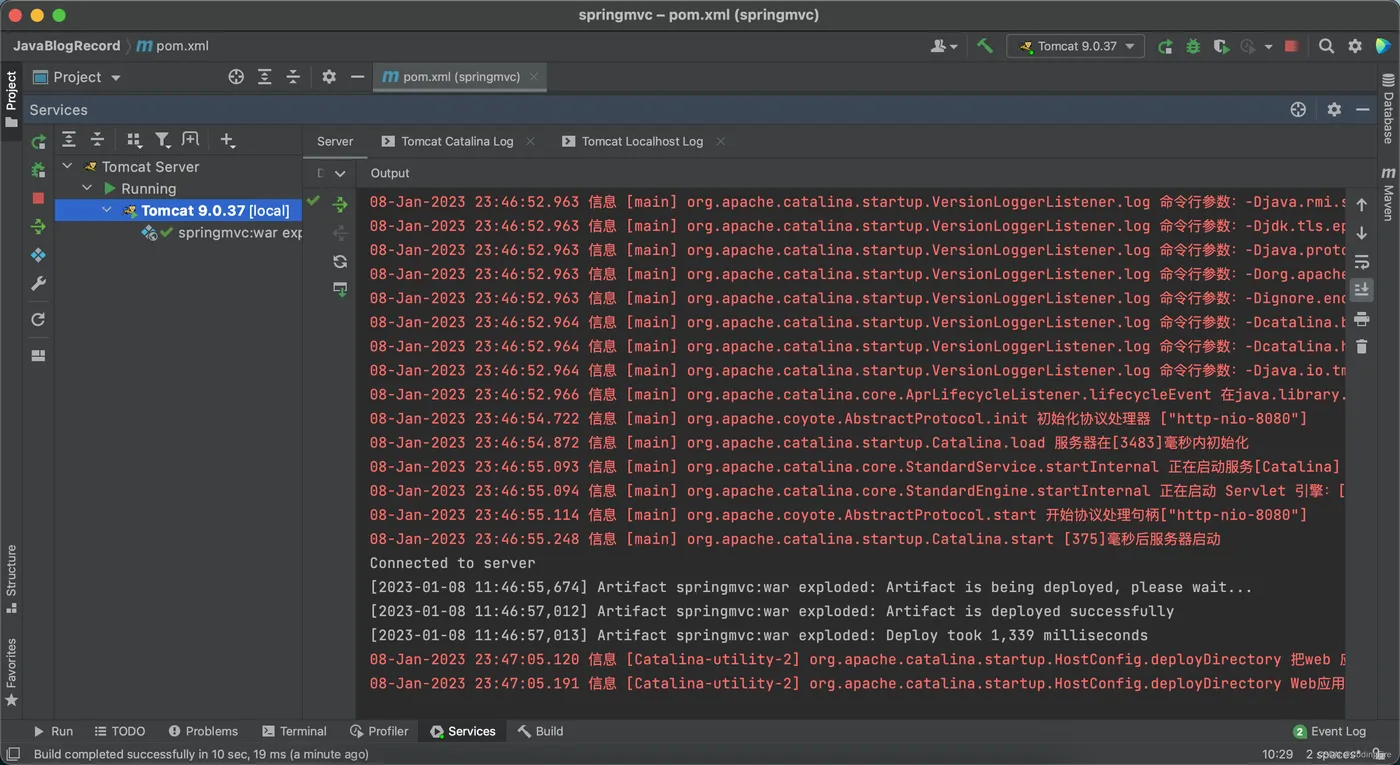
Task: Click the red Stop button in the top toolbar
Action: [x=1292, y=46]
